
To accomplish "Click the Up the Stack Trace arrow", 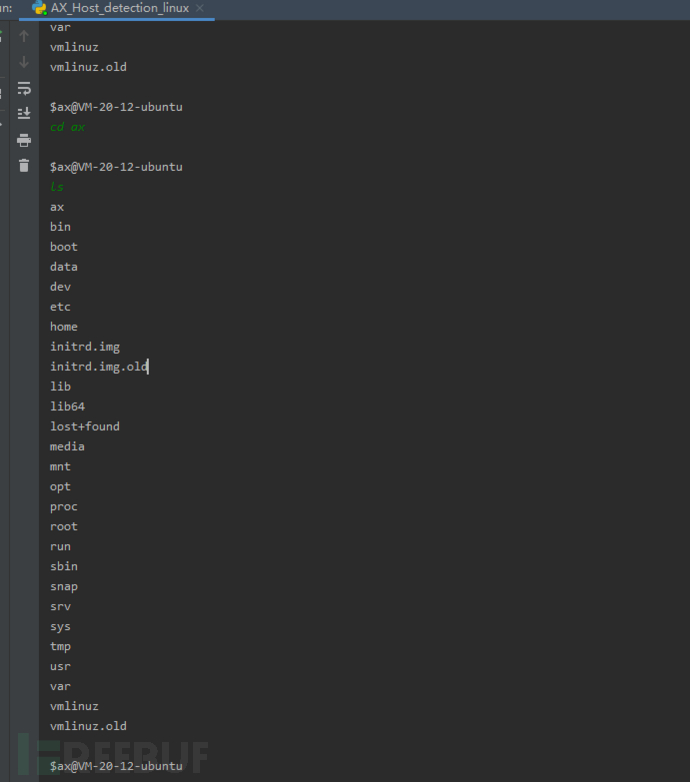I will click(x=24, y=36).
